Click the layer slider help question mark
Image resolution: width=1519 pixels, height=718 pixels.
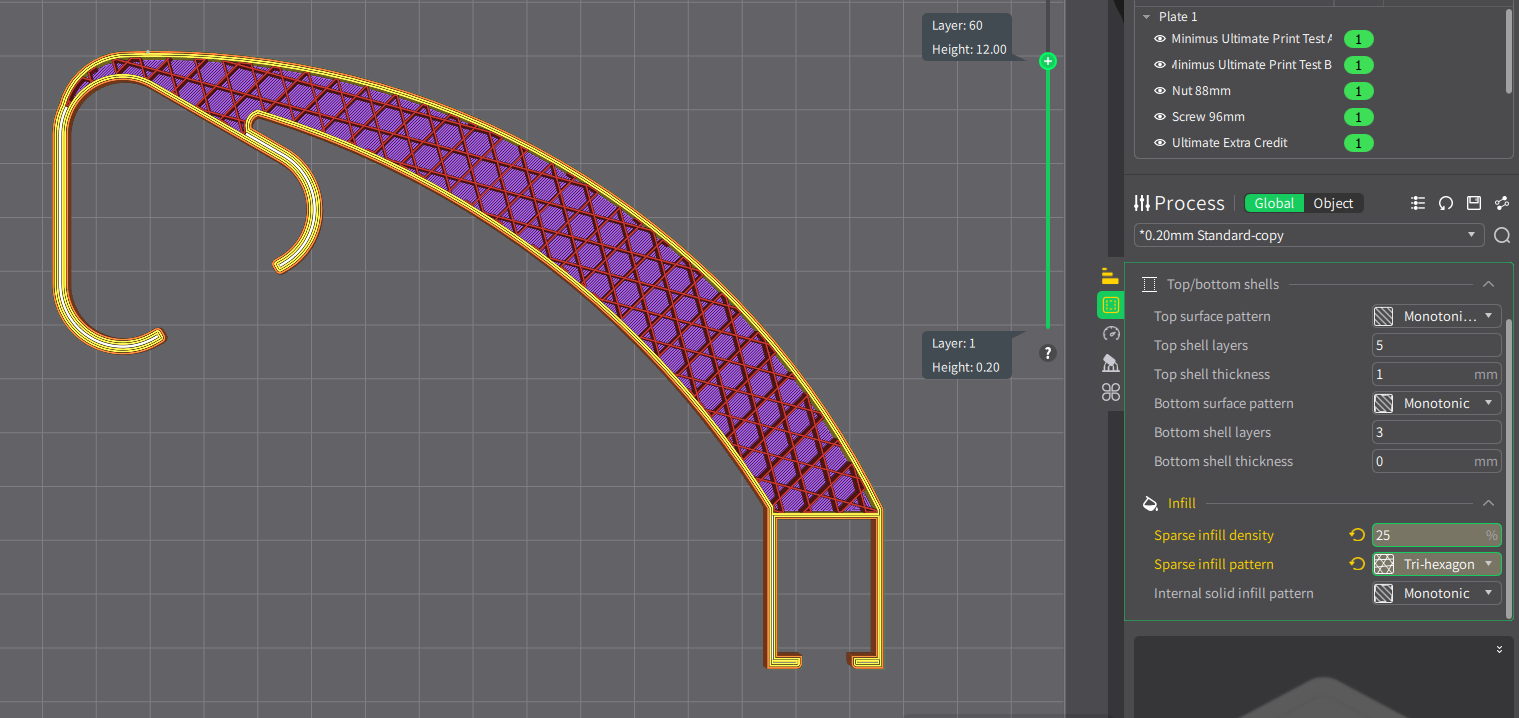[1048, 353]
